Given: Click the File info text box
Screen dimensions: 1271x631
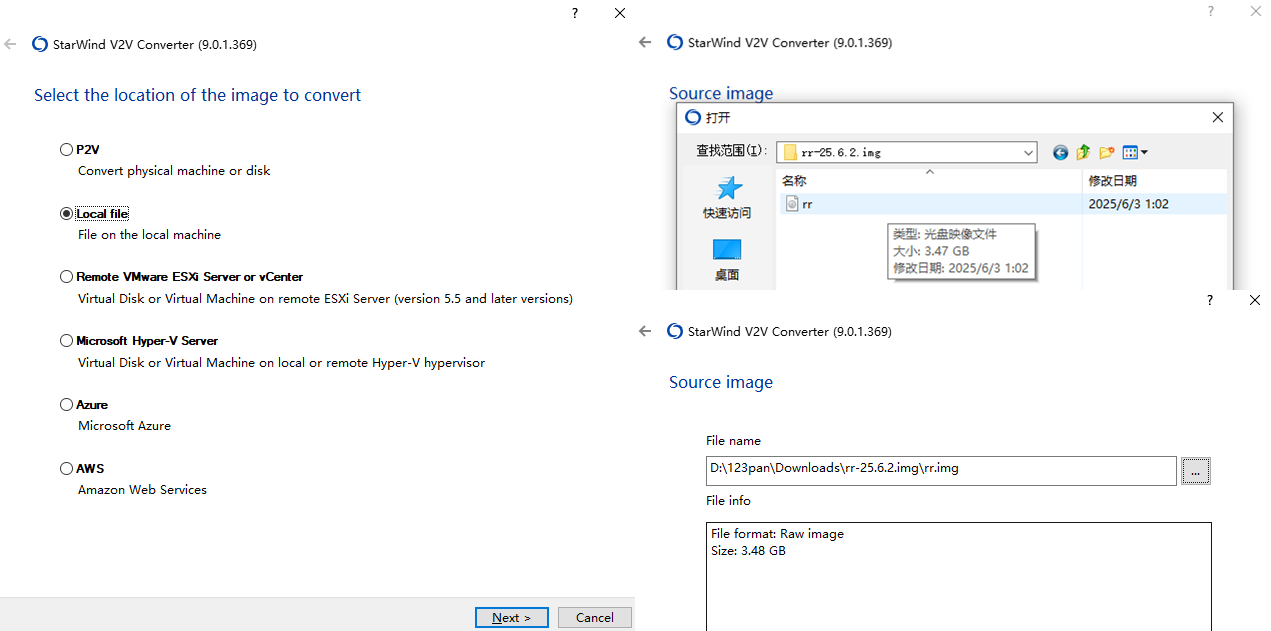Looking at the screenshot, I should [x=959, y=576].
